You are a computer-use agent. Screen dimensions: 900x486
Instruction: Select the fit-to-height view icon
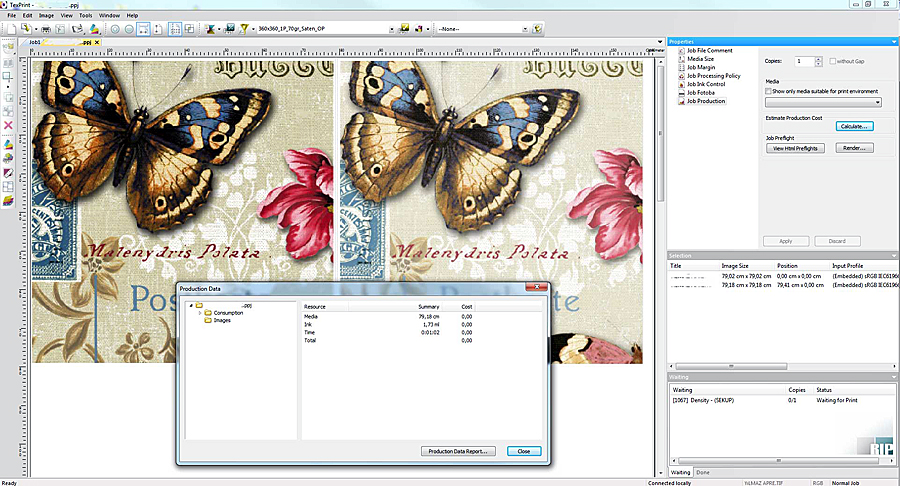pos(158,29)
